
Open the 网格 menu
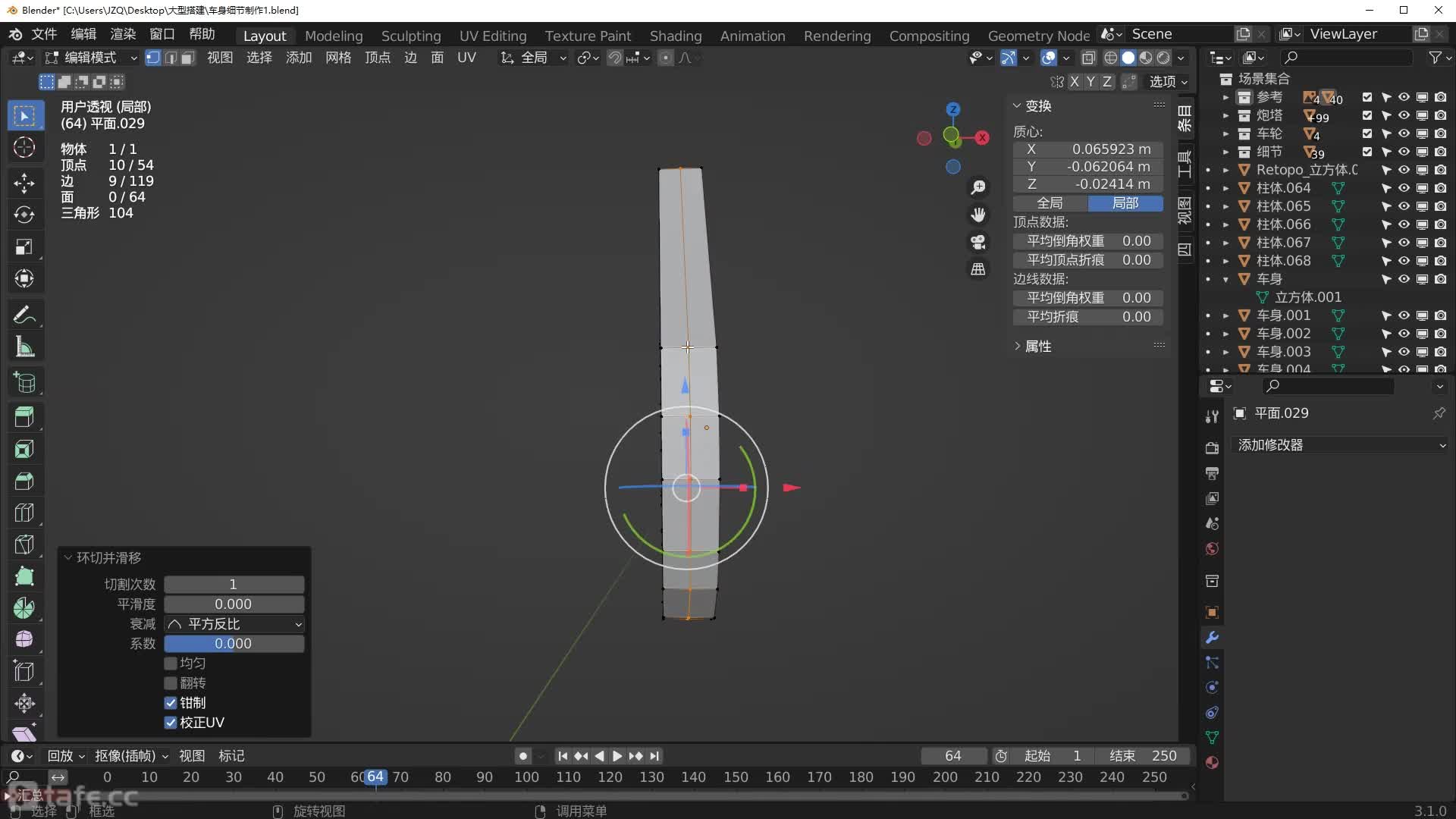point(337,58)
